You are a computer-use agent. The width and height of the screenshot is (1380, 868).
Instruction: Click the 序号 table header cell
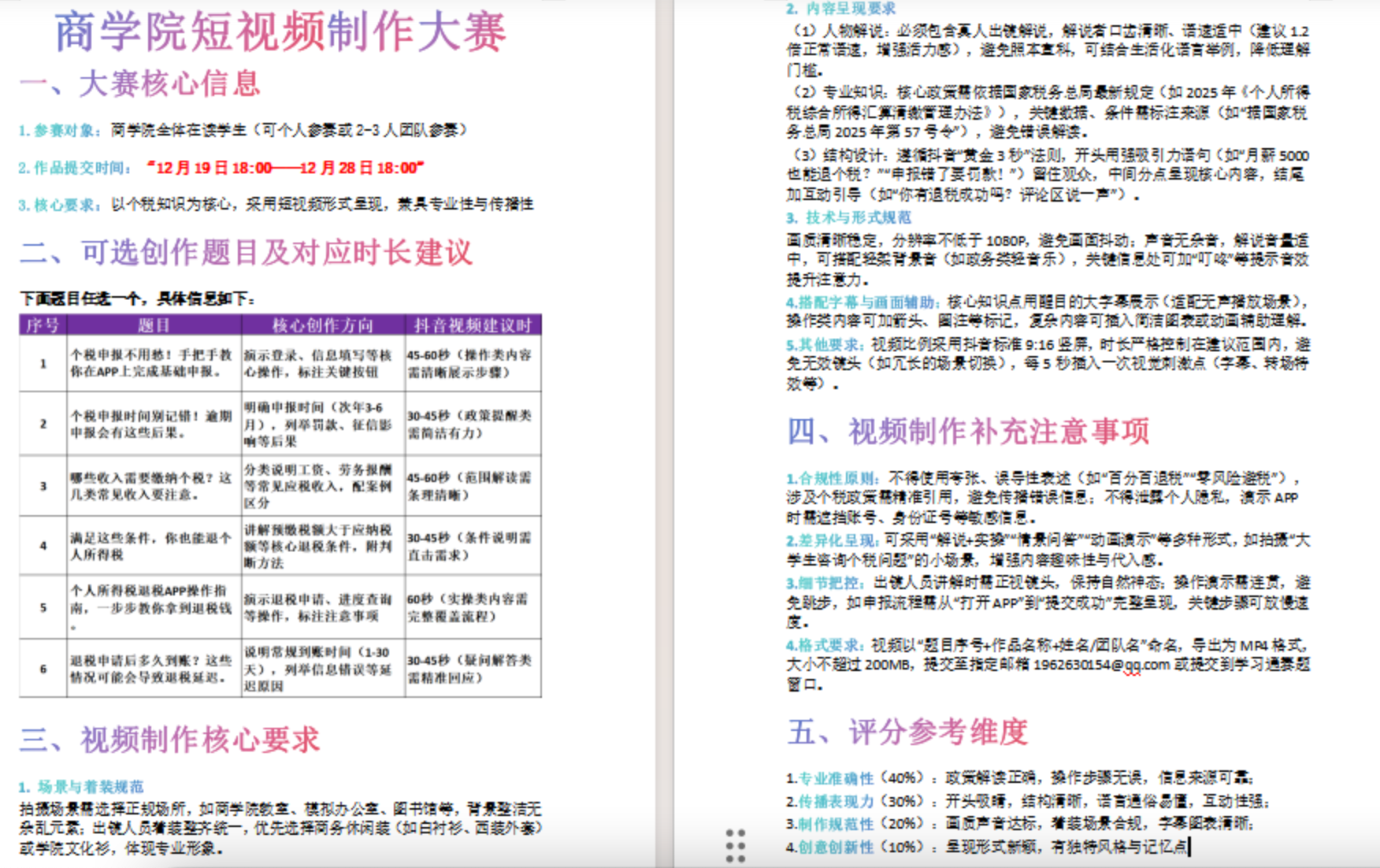point(43,325)
